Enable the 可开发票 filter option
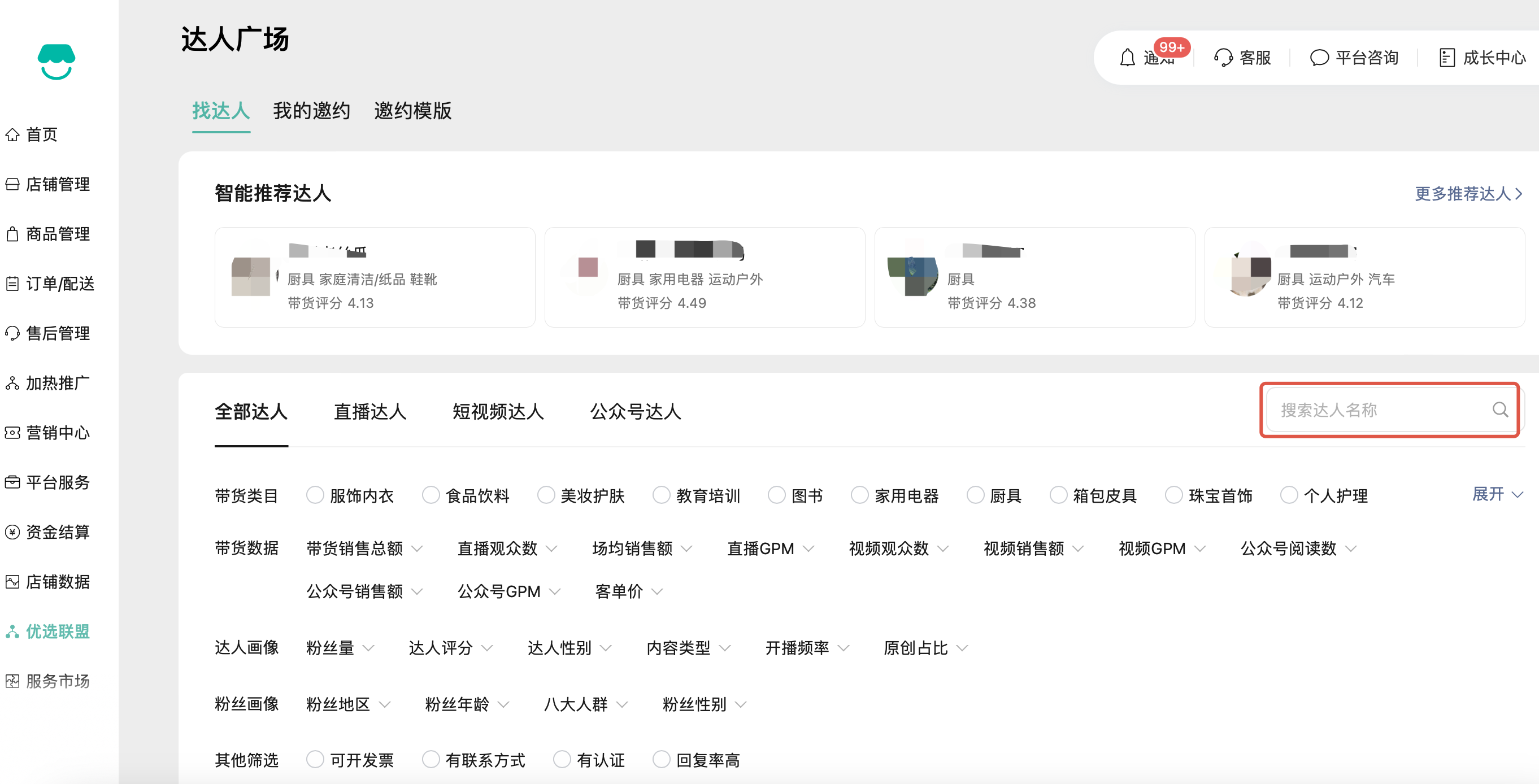 (x=315, y=760)
